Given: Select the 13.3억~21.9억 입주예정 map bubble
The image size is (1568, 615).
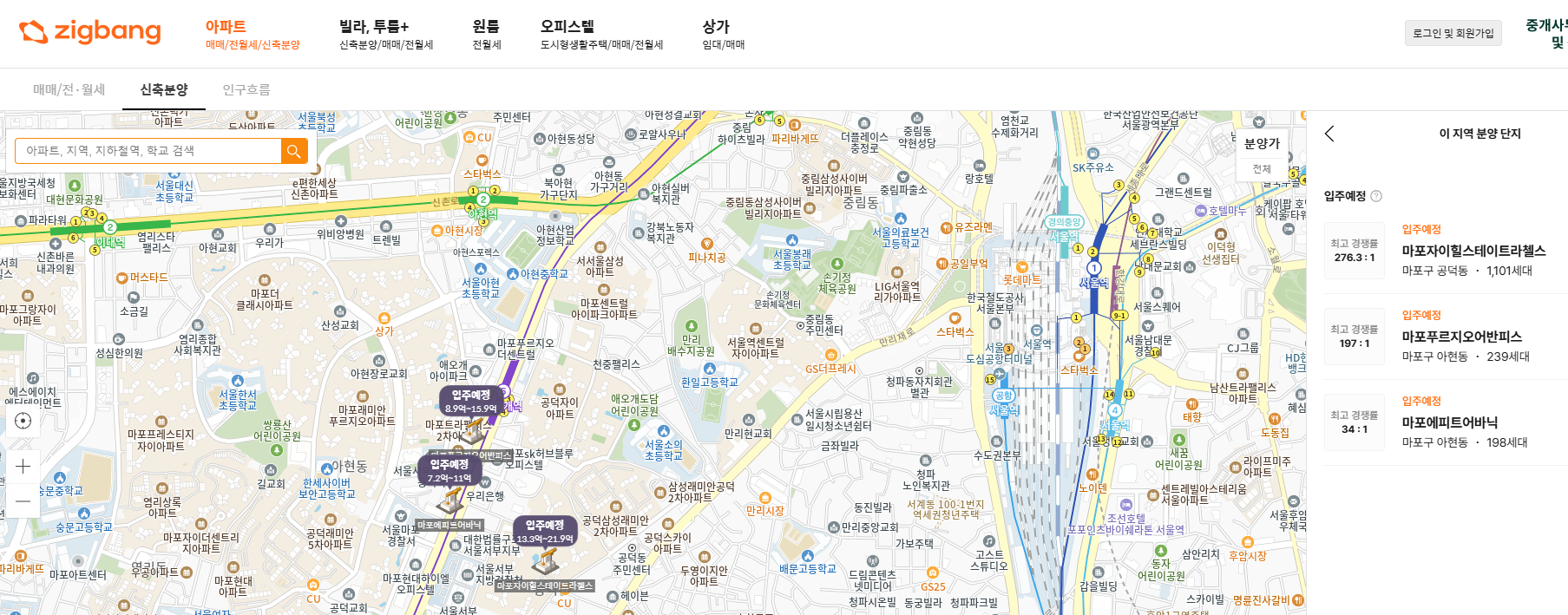Looking at the screenshot, I should (545, 532).
